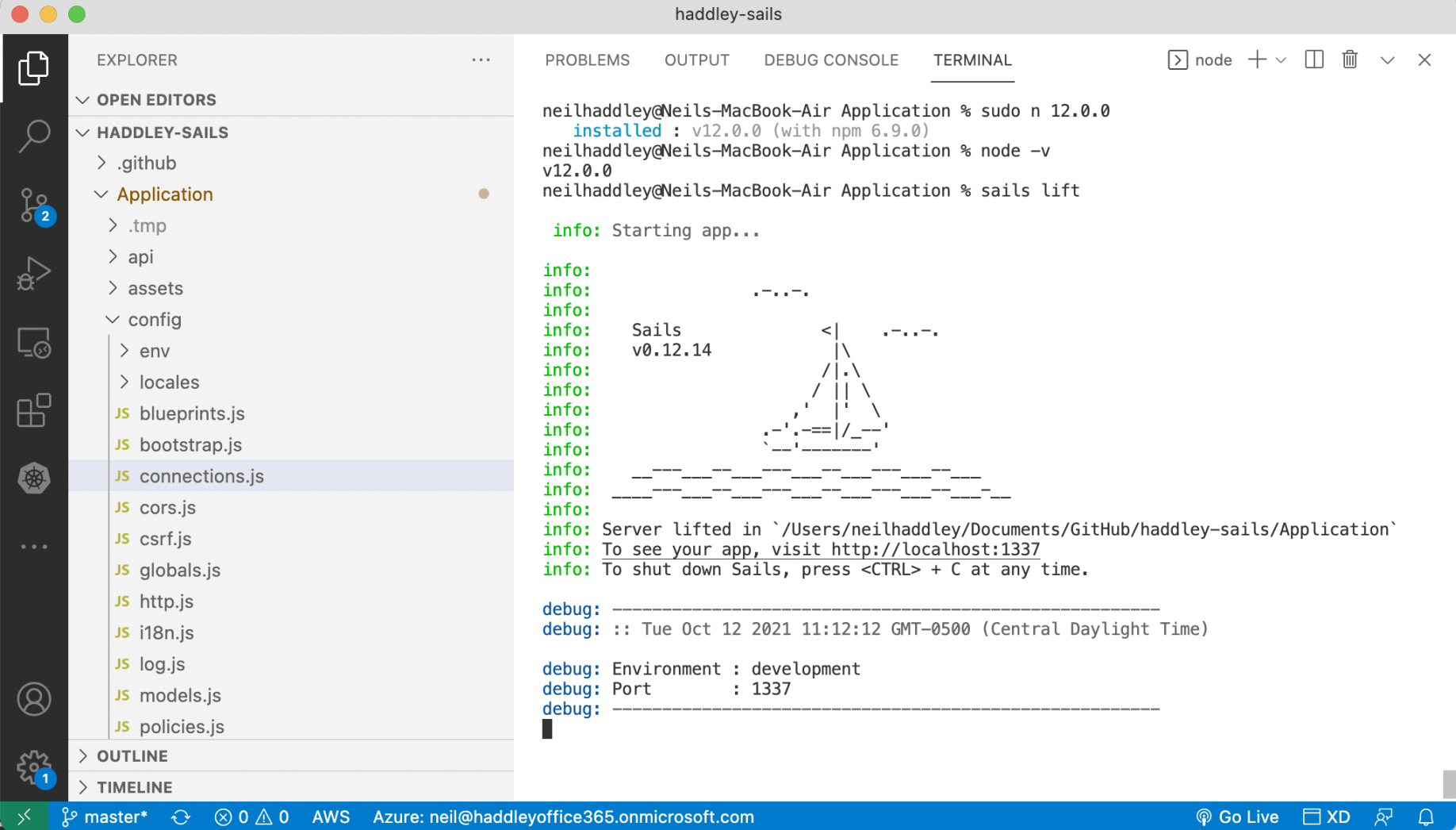Switch to the DEBUG CONSOLE tab
Image resolution: width=1456 pixels, height=830 pixels.
pos(830,60)
